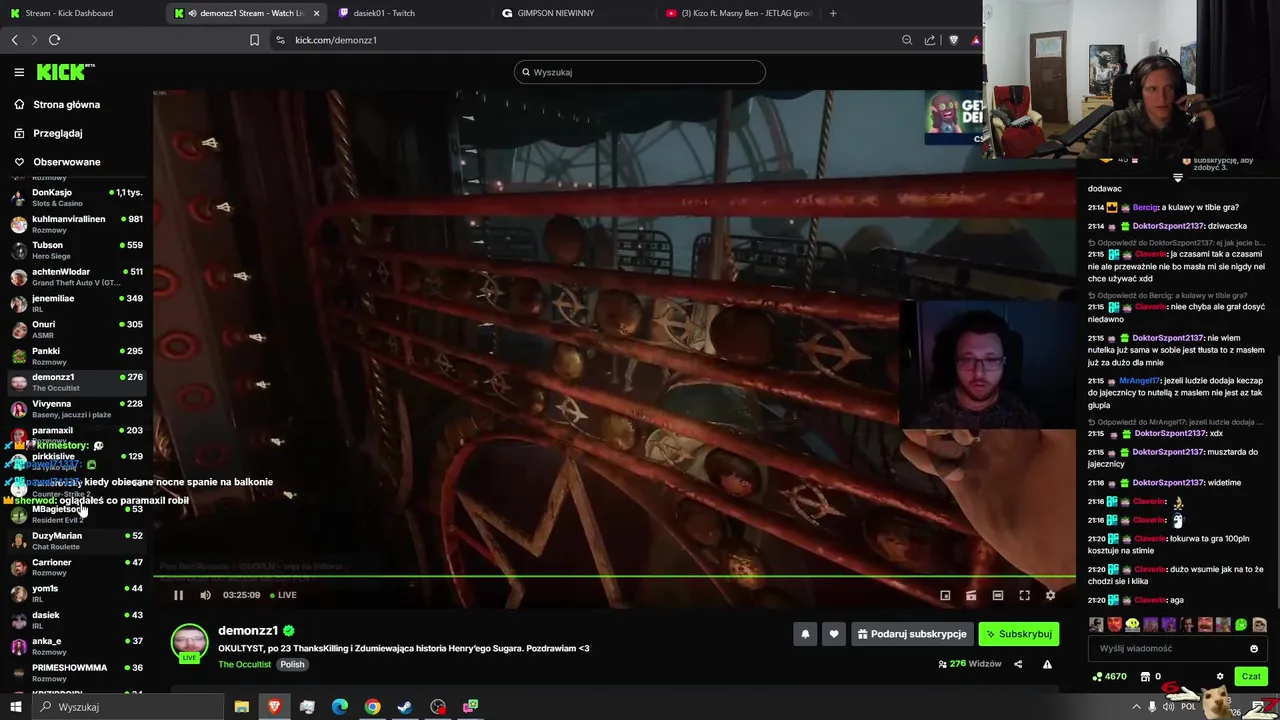The image size is (1280, 720).
Task: Click the heart follow button
Action: click(833, 634)
